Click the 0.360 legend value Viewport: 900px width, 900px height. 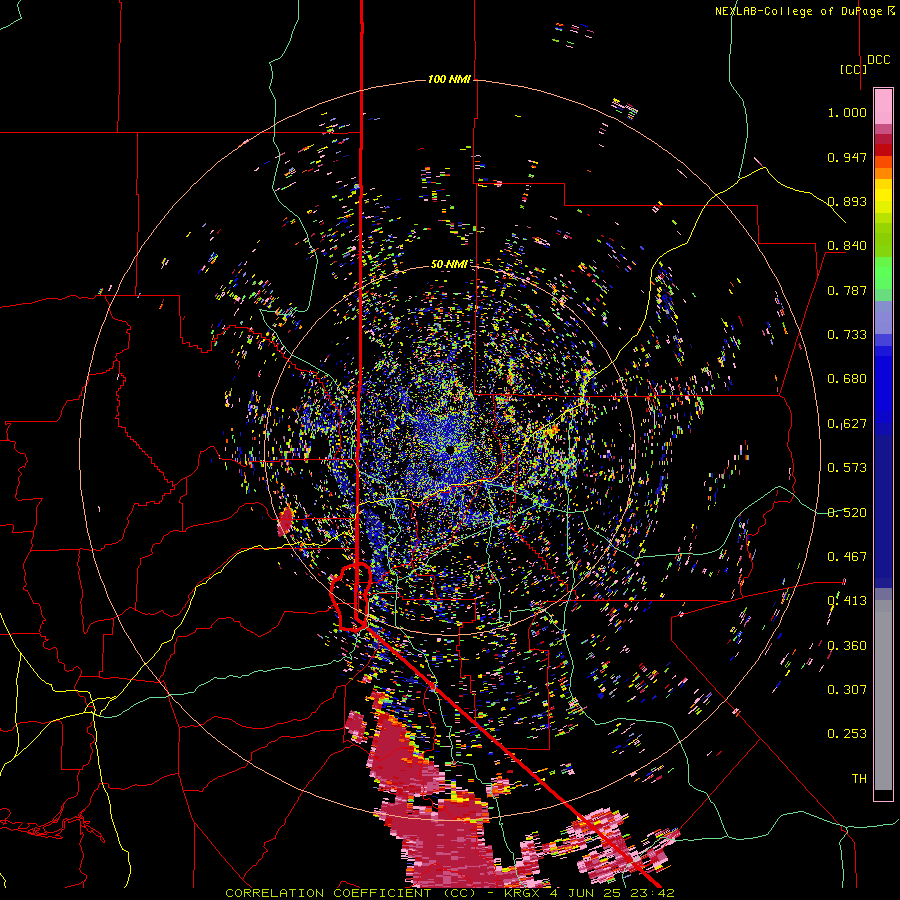[847, 646]
